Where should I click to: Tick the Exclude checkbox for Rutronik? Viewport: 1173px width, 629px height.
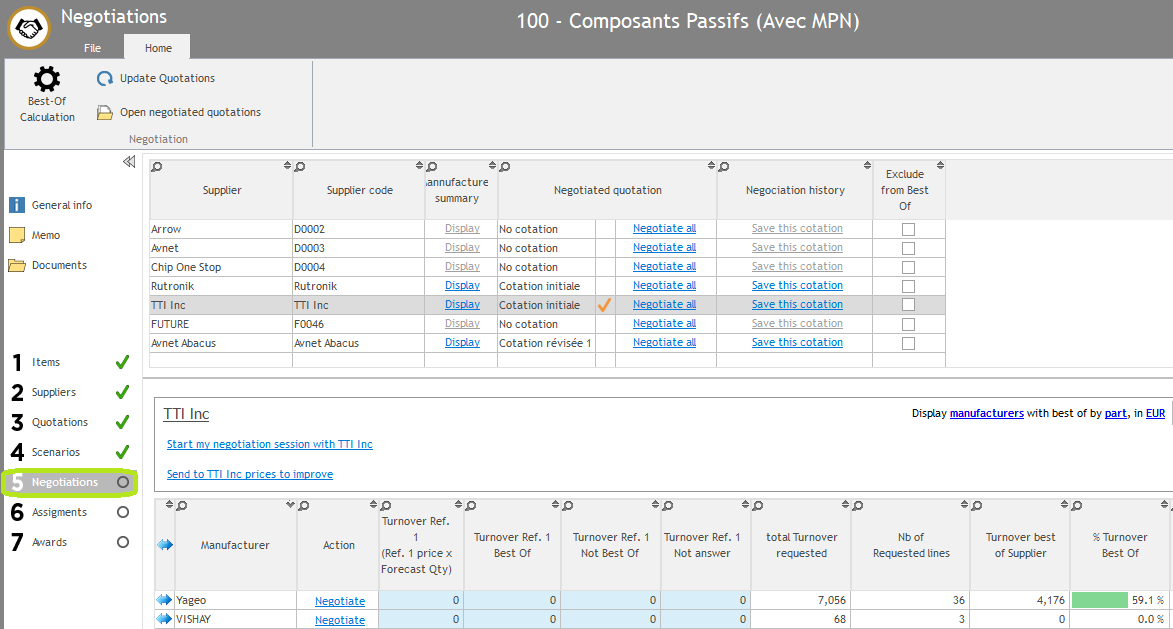(908, 286)
